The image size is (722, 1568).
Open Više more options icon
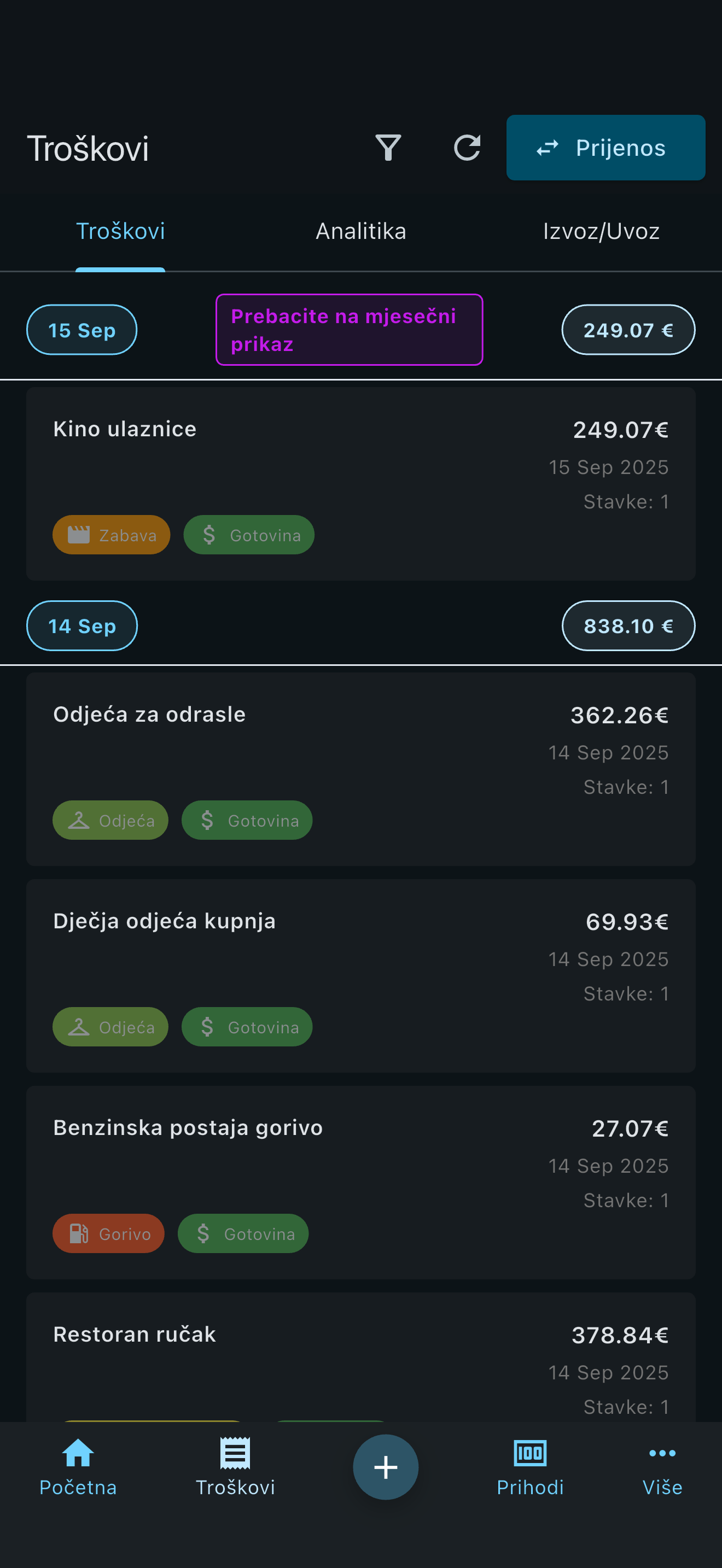click(x=662, y=1453)
